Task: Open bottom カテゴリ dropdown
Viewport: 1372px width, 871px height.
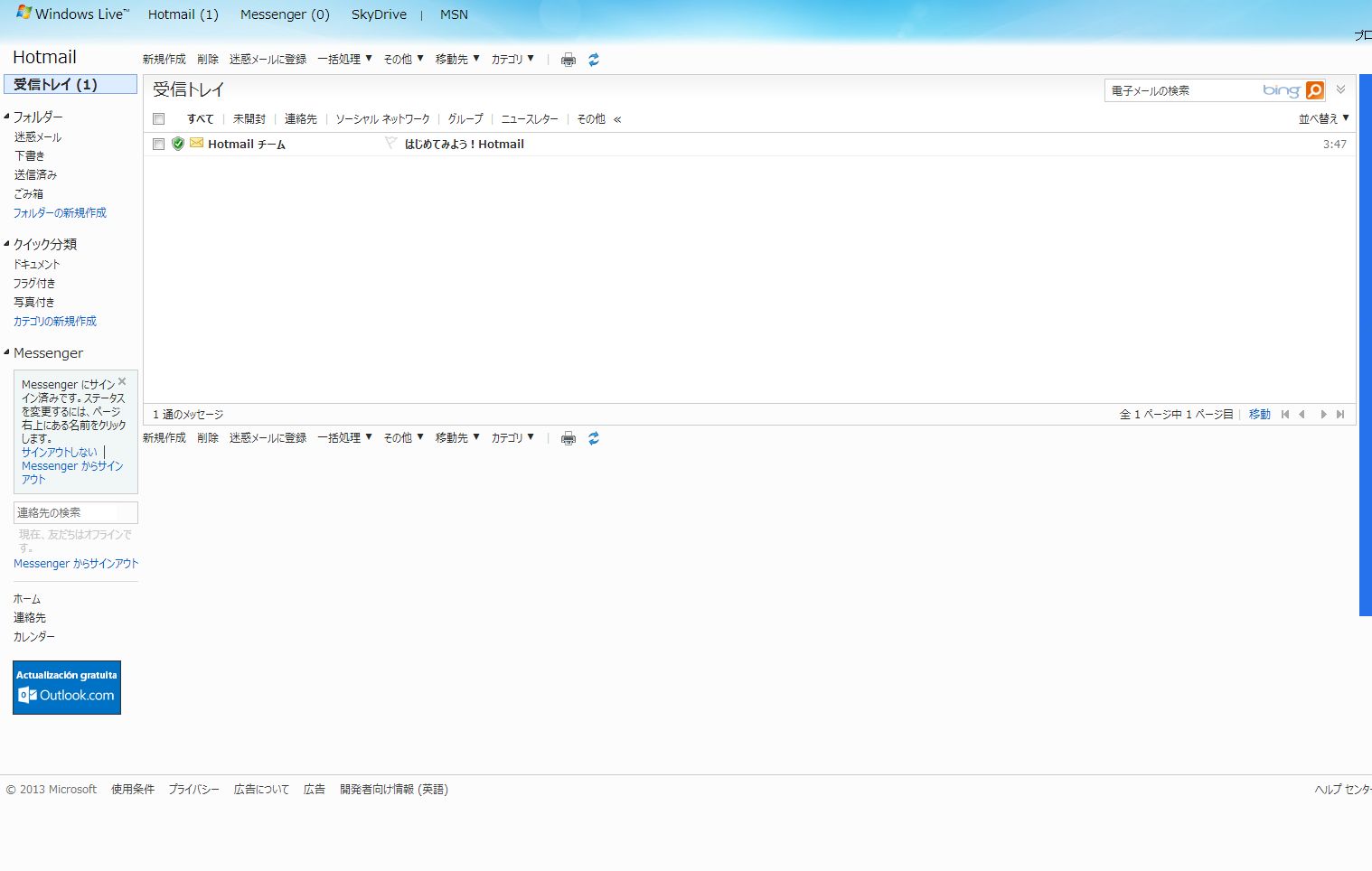Action: [512, 437]
